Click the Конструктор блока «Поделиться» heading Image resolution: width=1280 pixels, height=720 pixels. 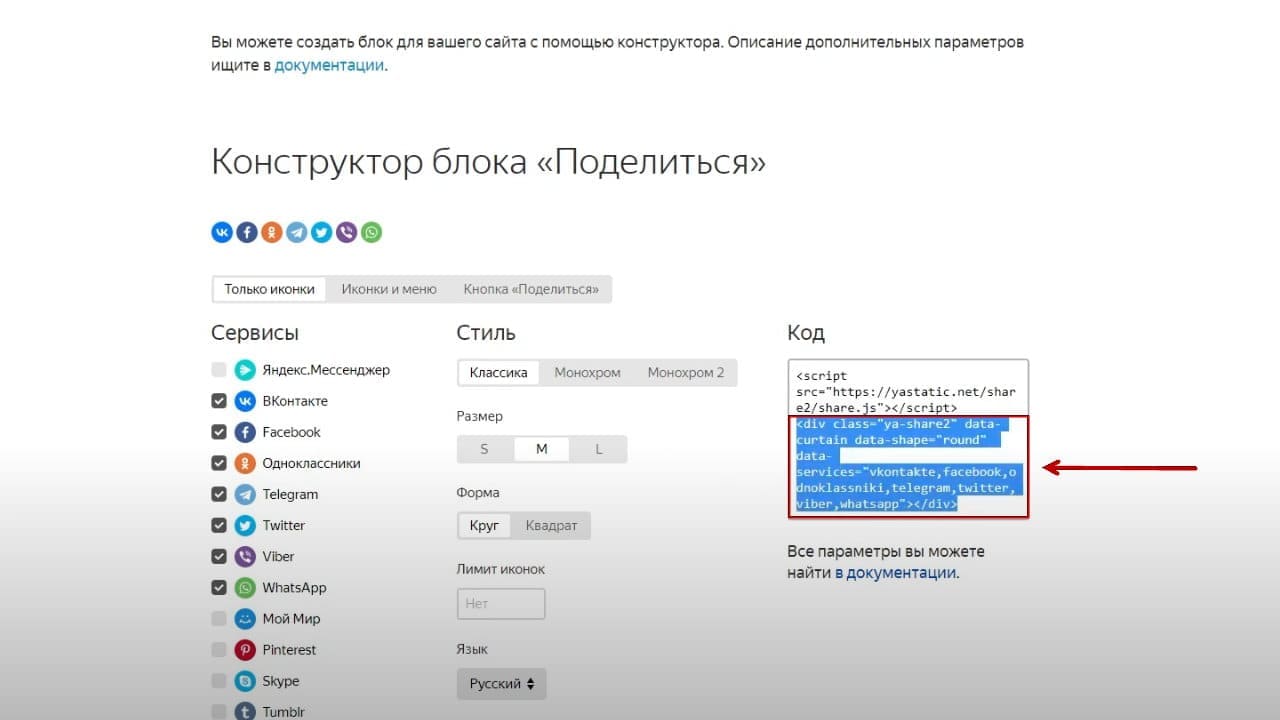tap(489, 162)
